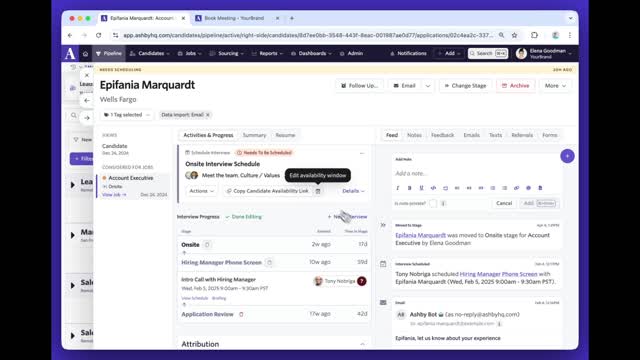
Task: Open the Texts tab
Action: click(x=495, y=135)
